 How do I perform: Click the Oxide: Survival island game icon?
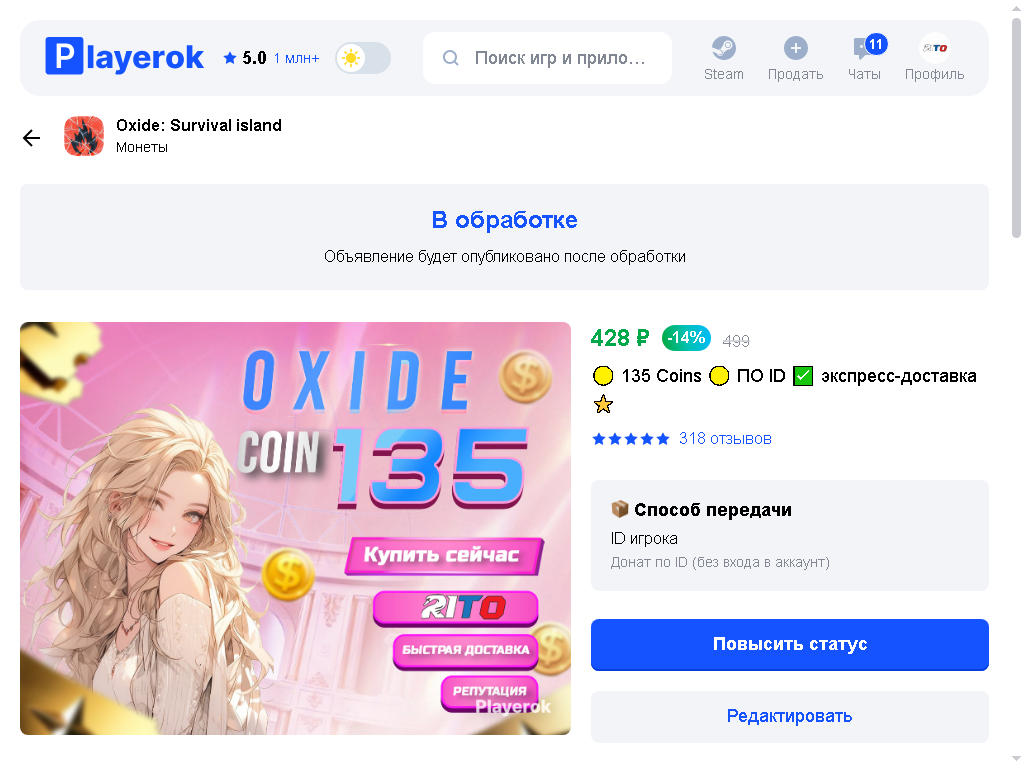[x=84, y=136]
